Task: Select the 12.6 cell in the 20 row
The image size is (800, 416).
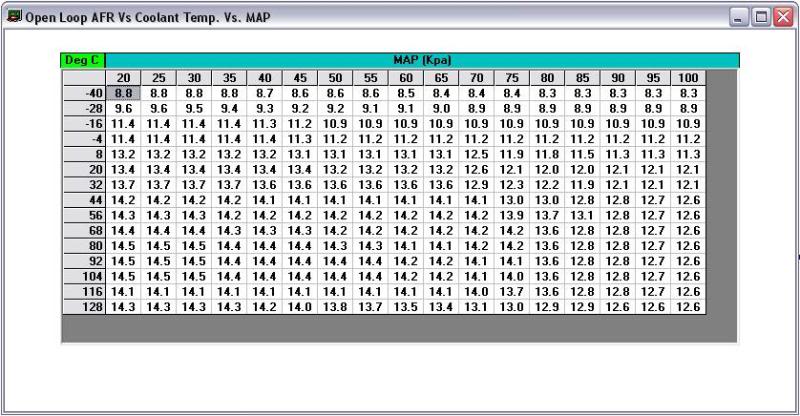Action: [x=477, y=169]
